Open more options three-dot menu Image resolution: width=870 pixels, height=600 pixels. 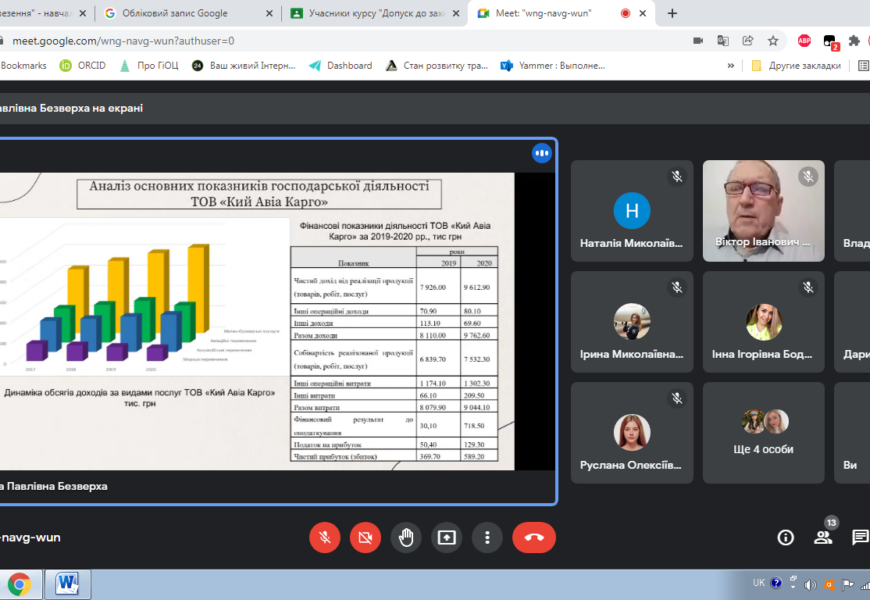coord(487,537)
